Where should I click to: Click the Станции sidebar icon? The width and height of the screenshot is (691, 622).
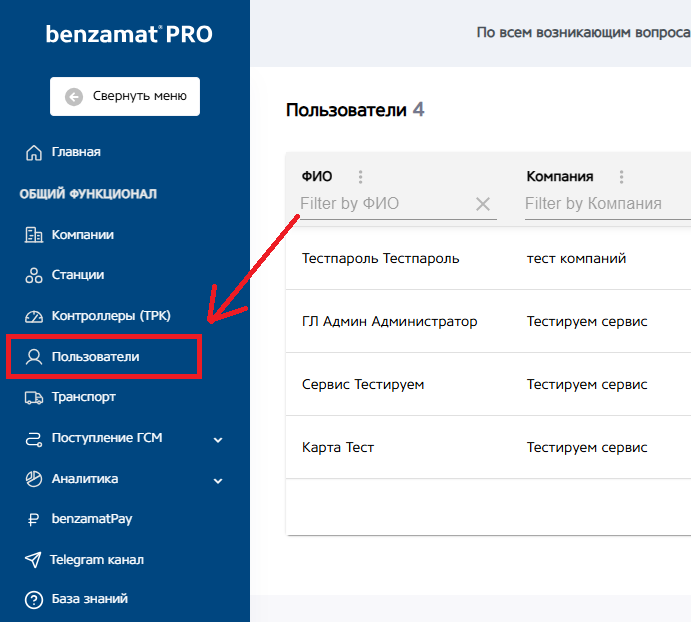click(x=33, y=275)
